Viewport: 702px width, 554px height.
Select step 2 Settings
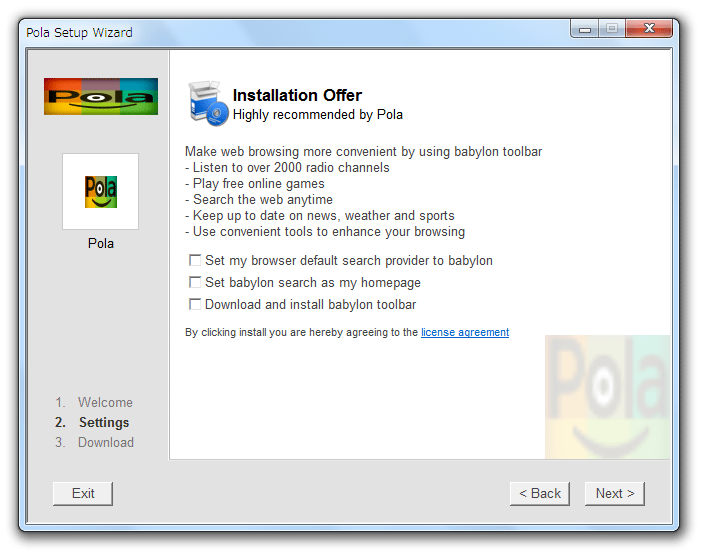pos(92,422)
